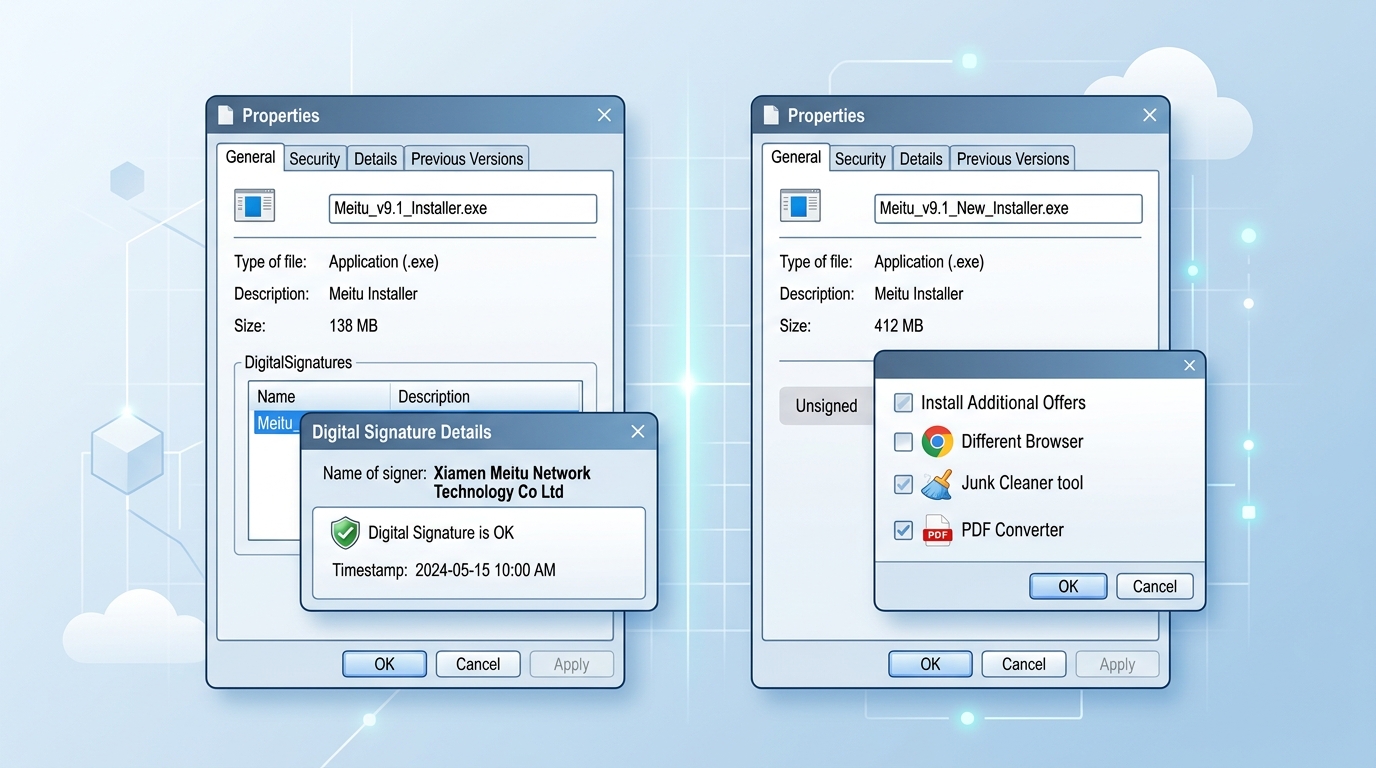The width and height of the screenshot is (1376, 768).
Task: Confirm the additional offers dialog with OK
Action: [x=1068, y=586]
